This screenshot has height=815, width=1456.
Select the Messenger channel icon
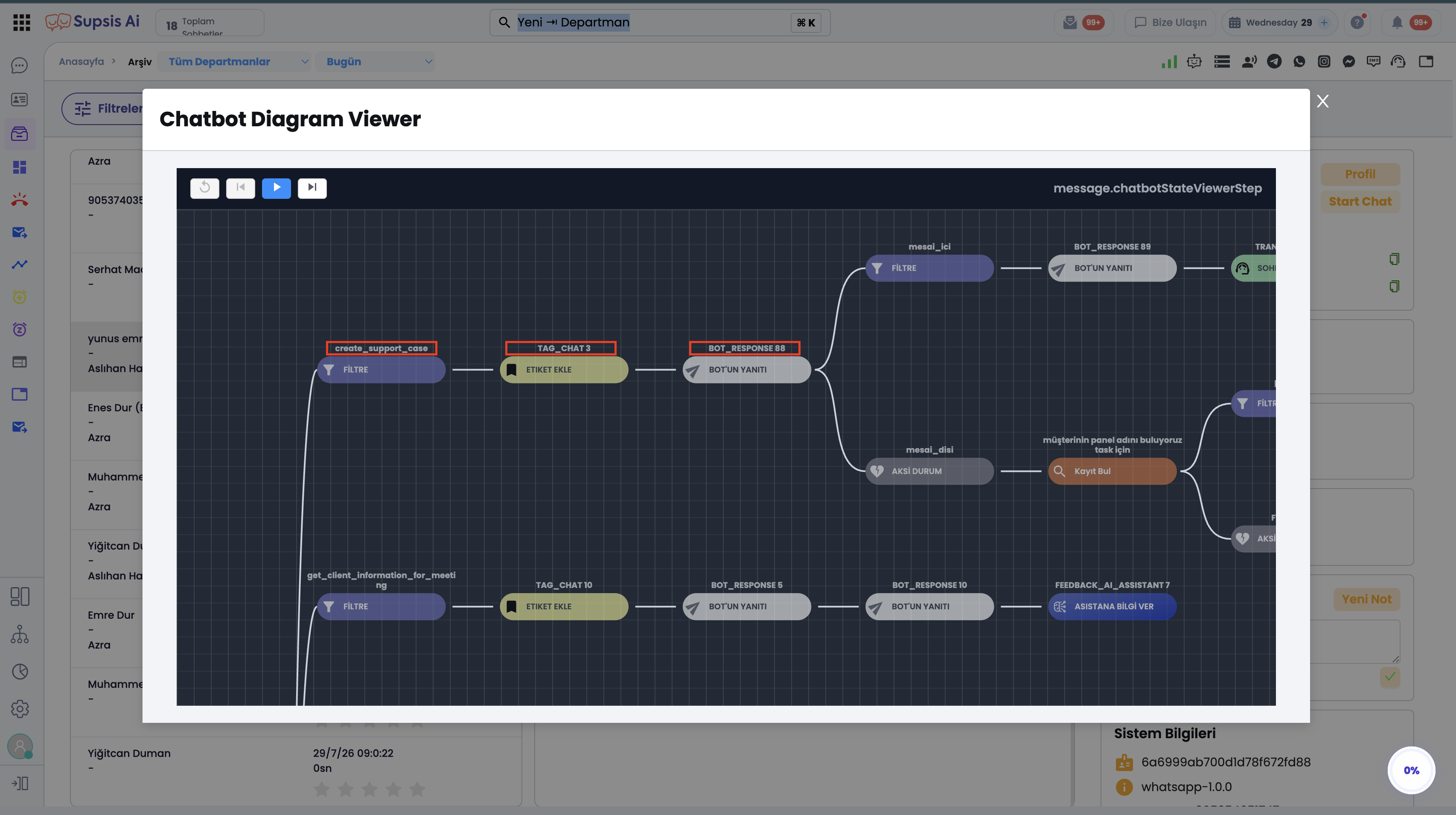tap(1349, 61)
